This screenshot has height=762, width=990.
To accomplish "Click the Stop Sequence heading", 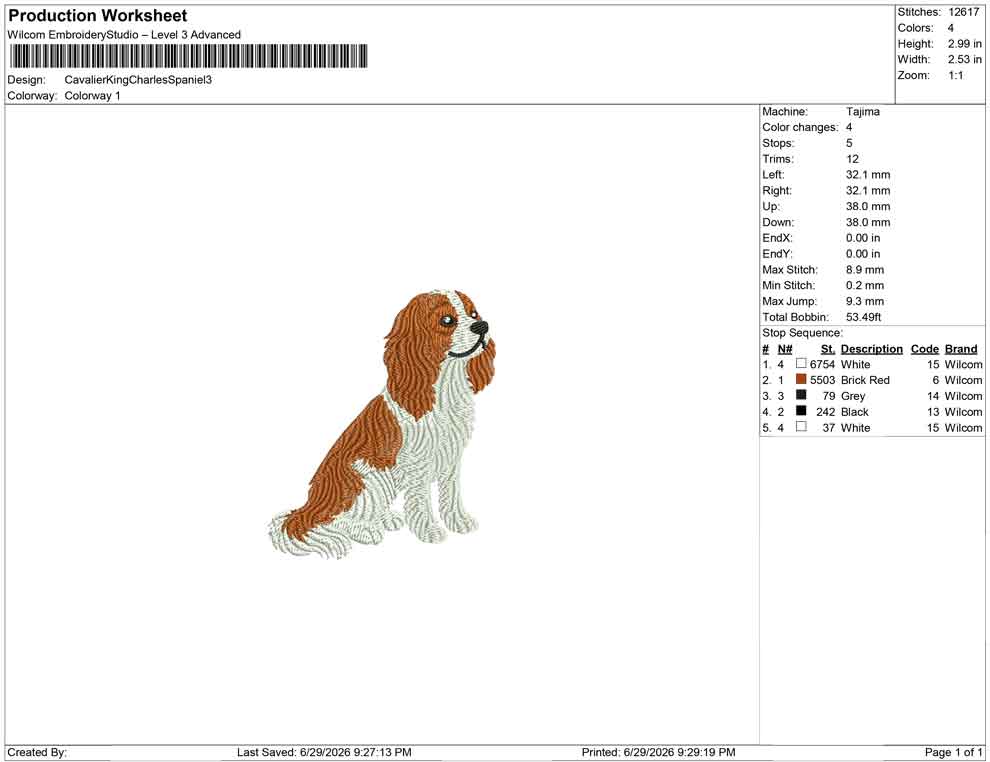I will click(x=802, y=333).
